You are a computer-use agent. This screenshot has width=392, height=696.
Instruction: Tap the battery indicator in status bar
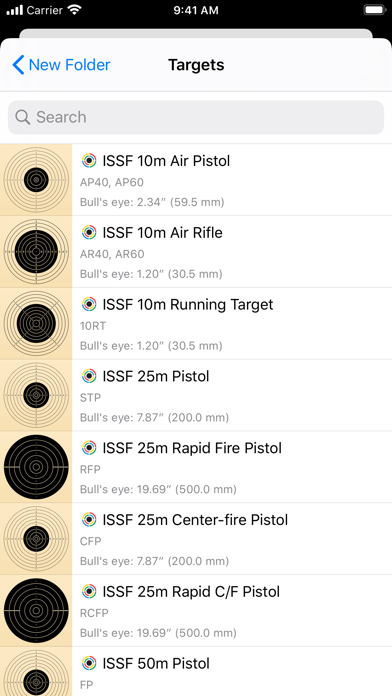(x=375, y=10)
